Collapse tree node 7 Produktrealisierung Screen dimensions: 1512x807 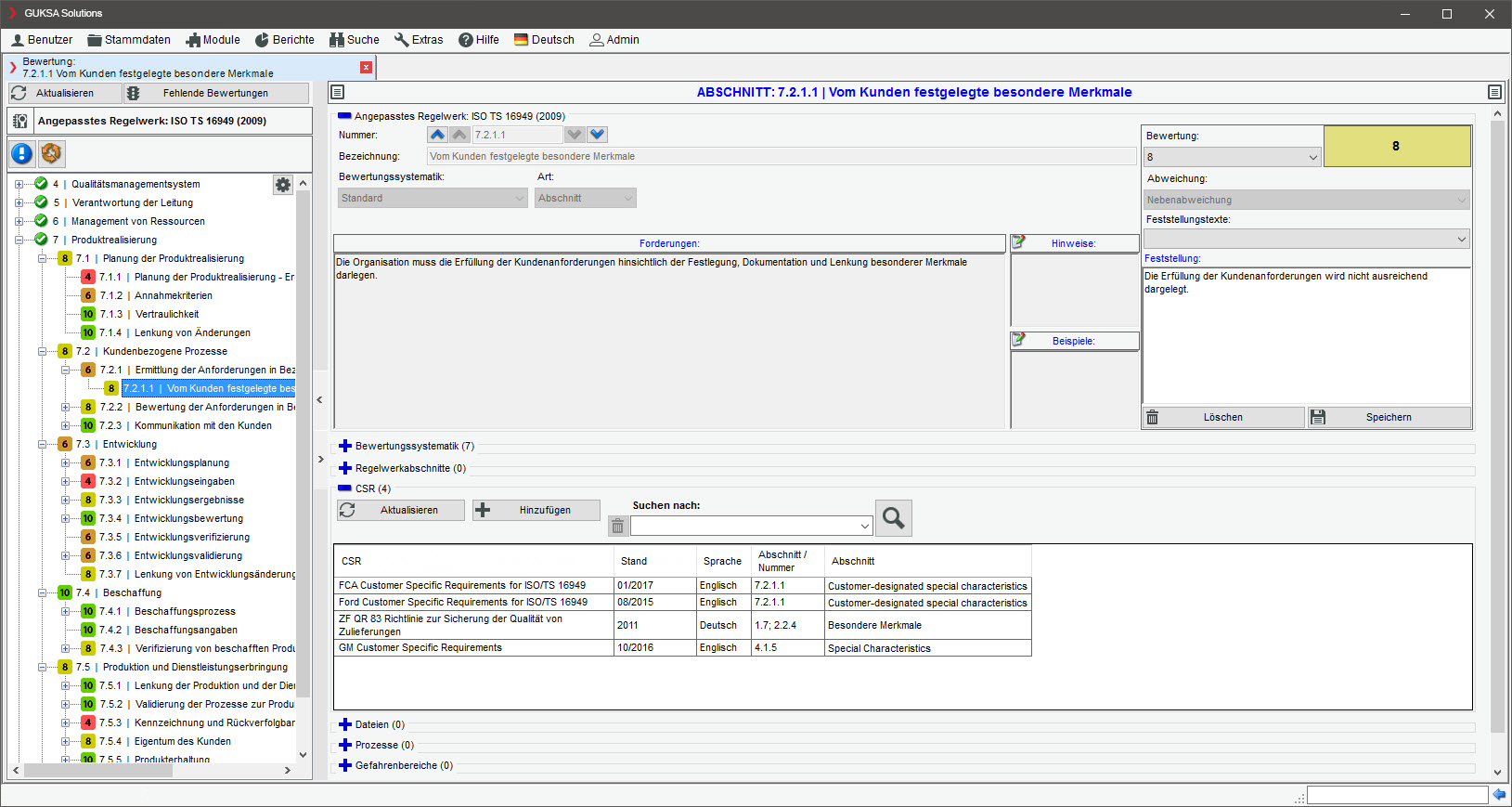click(19, 240)
